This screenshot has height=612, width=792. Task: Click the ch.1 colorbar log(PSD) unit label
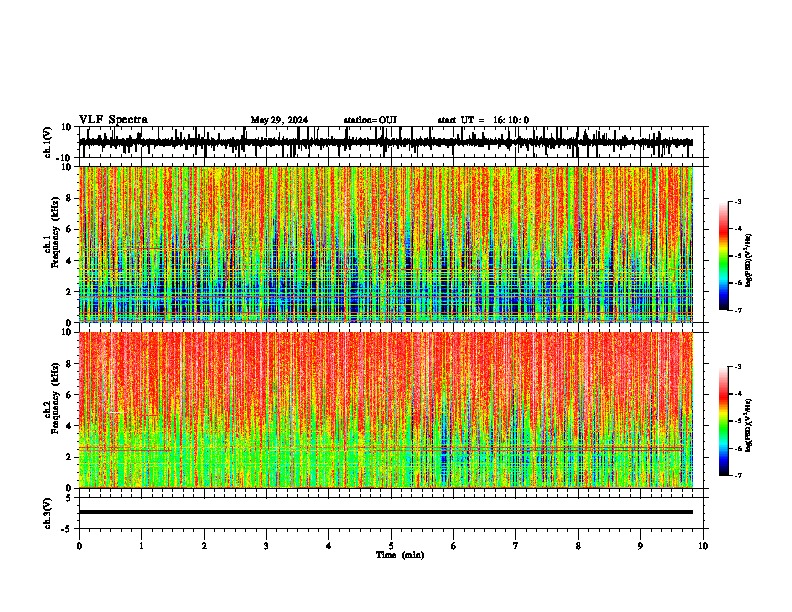(x=749, y=261)
